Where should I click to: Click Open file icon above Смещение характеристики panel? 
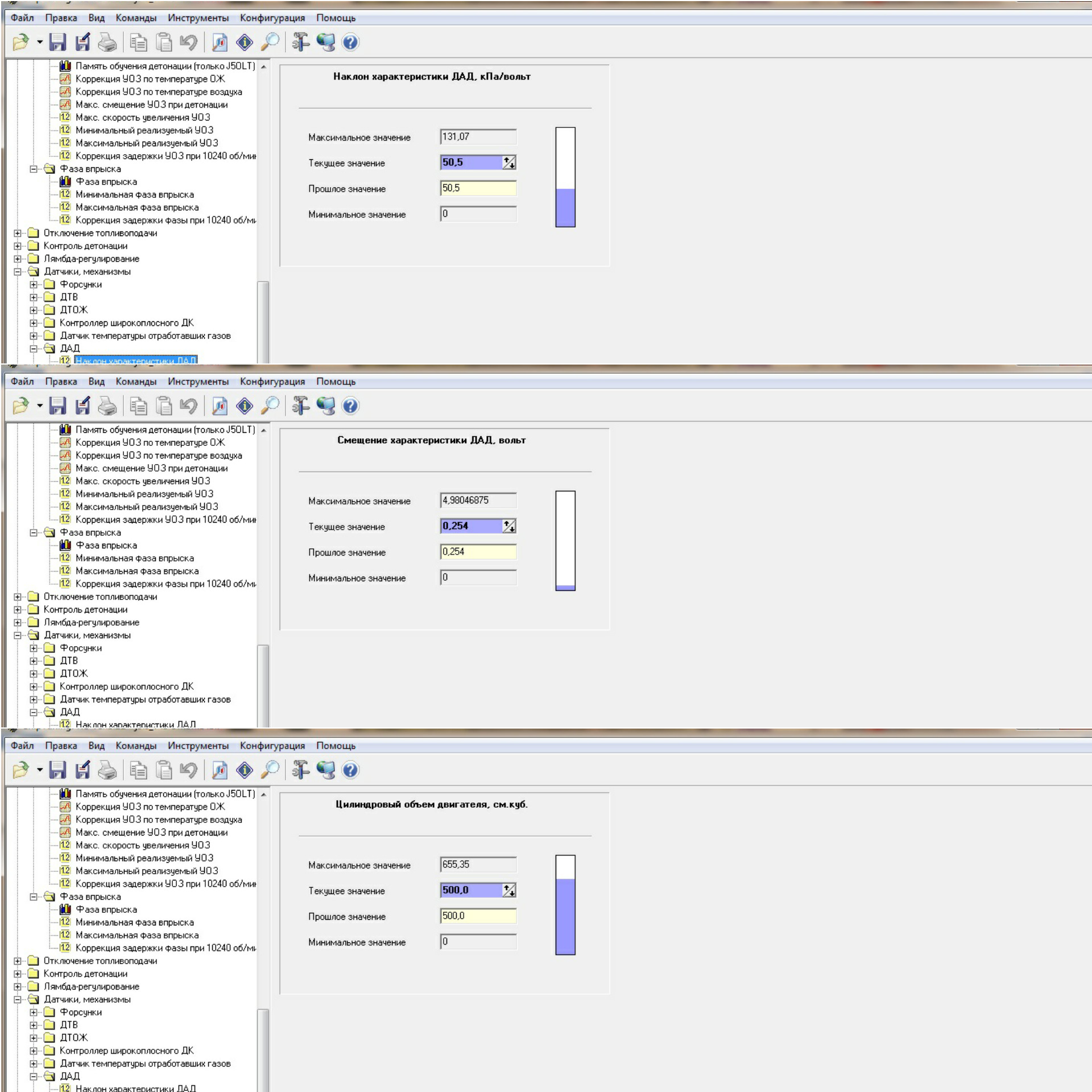(21, 406)
